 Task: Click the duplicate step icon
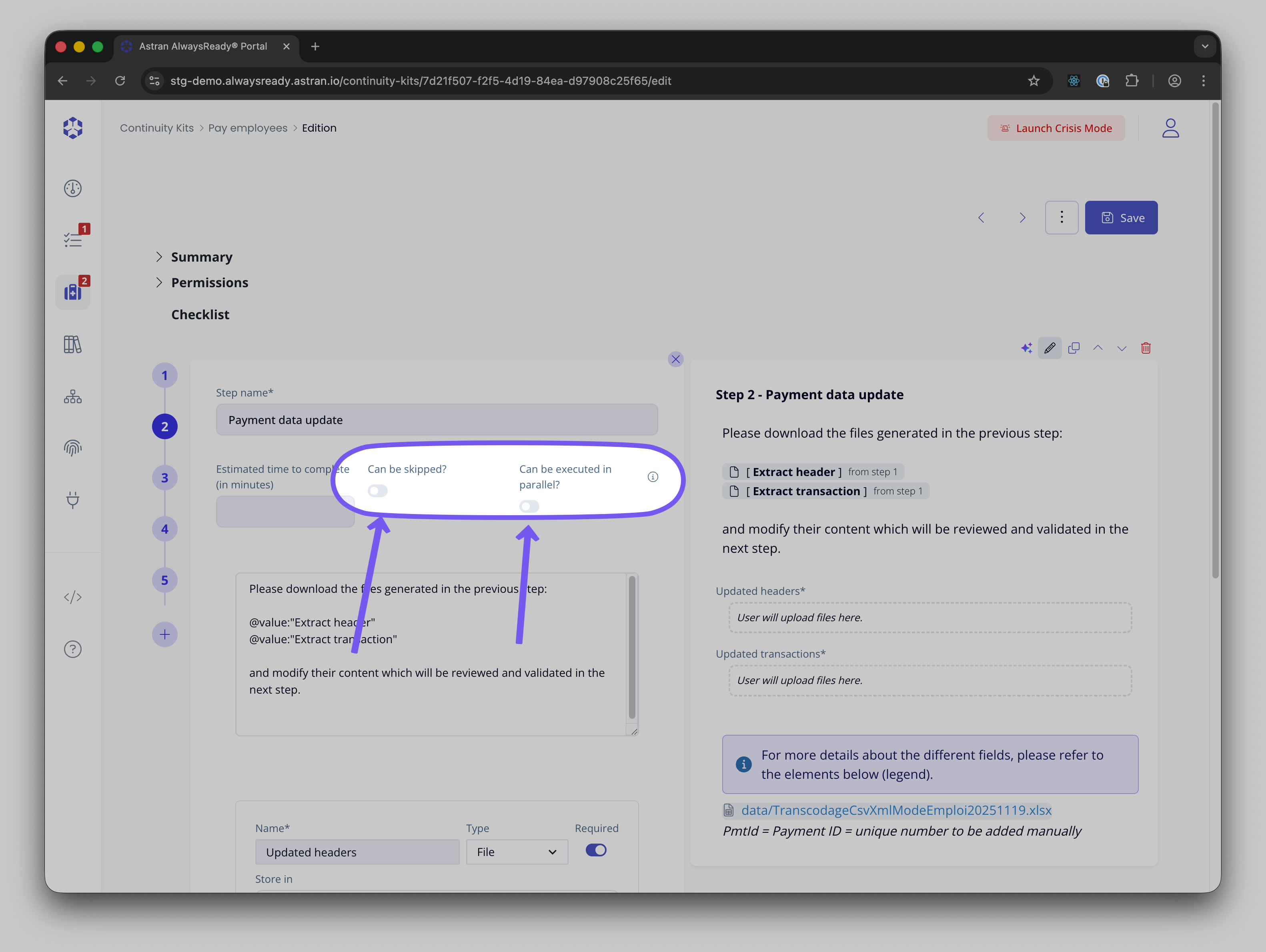click(x=1074, y=348)
